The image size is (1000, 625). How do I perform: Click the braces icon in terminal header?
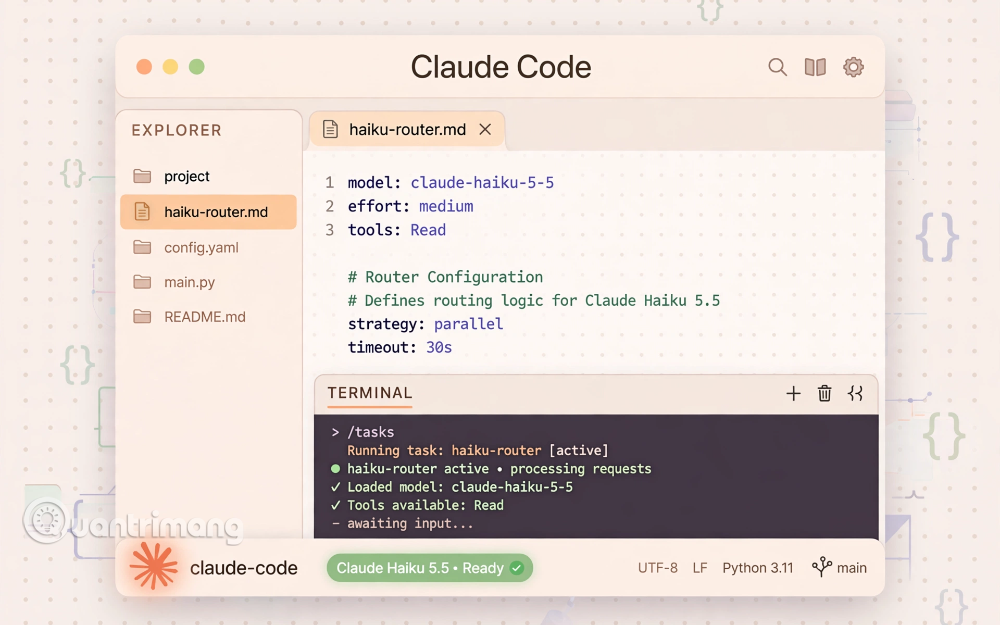click(855, 393)
